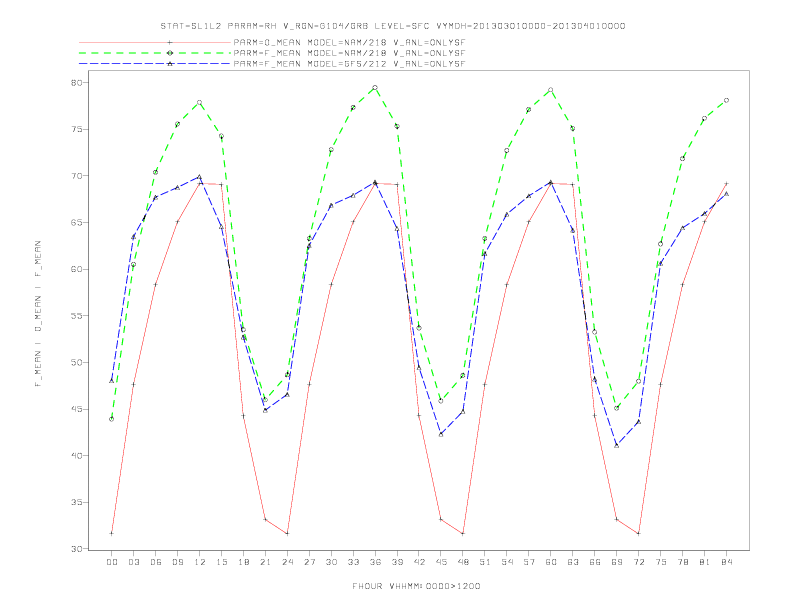Click the blue triangle marker at hour 00
The image size is (792, 612).
coord(112,380)
